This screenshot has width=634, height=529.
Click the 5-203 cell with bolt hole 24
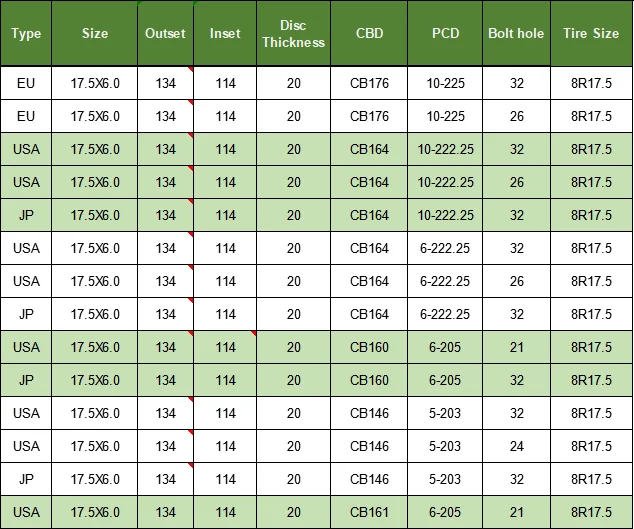[x=445, y=446]
